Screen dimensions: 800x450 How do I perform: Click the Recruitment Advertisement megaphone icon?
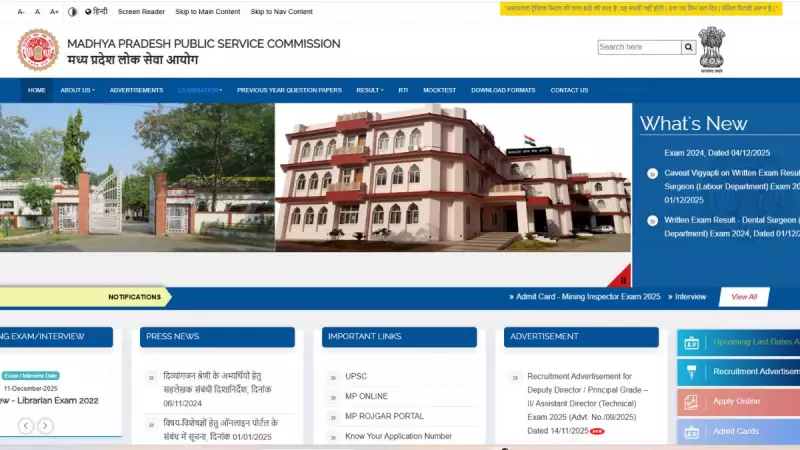click(x=691, y=372)
